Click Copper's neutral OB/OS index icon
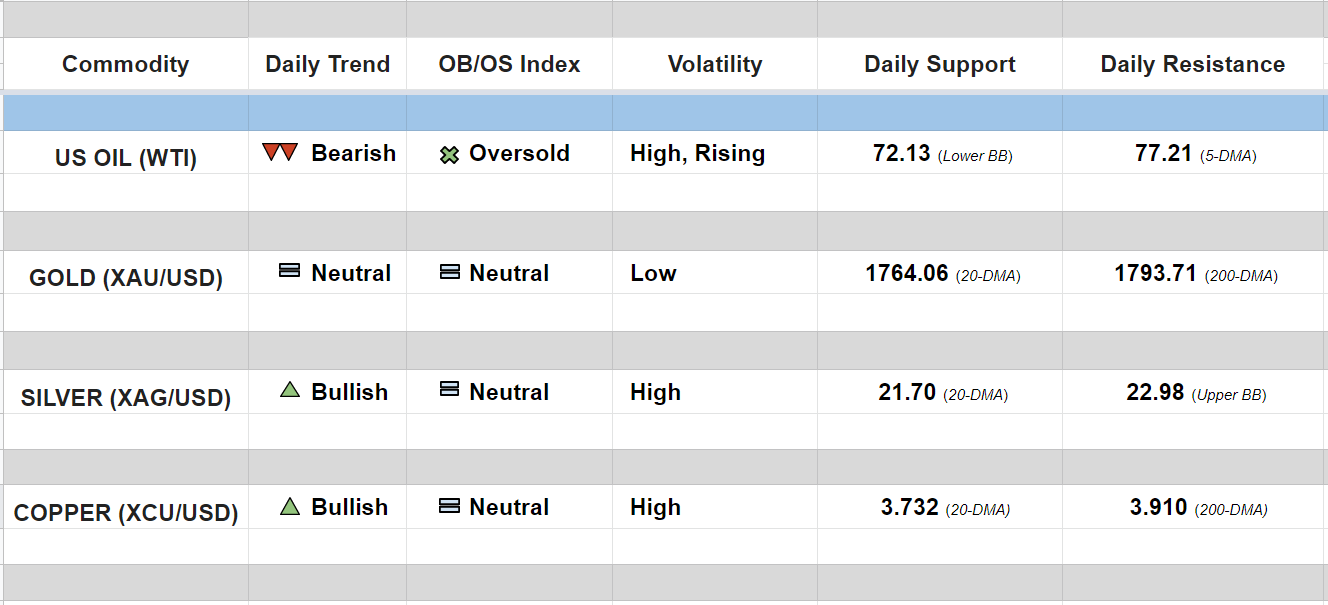The height and width of the screenshot is (605, 1328). tap(450, 506)
